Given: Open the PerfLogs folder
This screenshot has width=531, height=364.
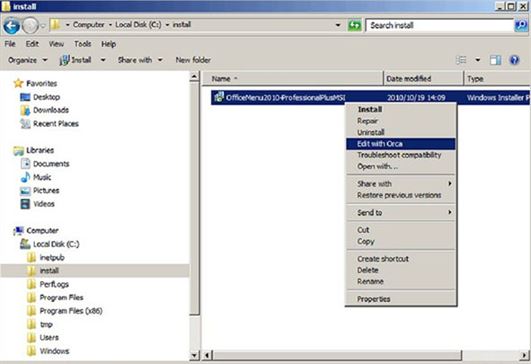Looking at the screenshot, I should 54,284.
